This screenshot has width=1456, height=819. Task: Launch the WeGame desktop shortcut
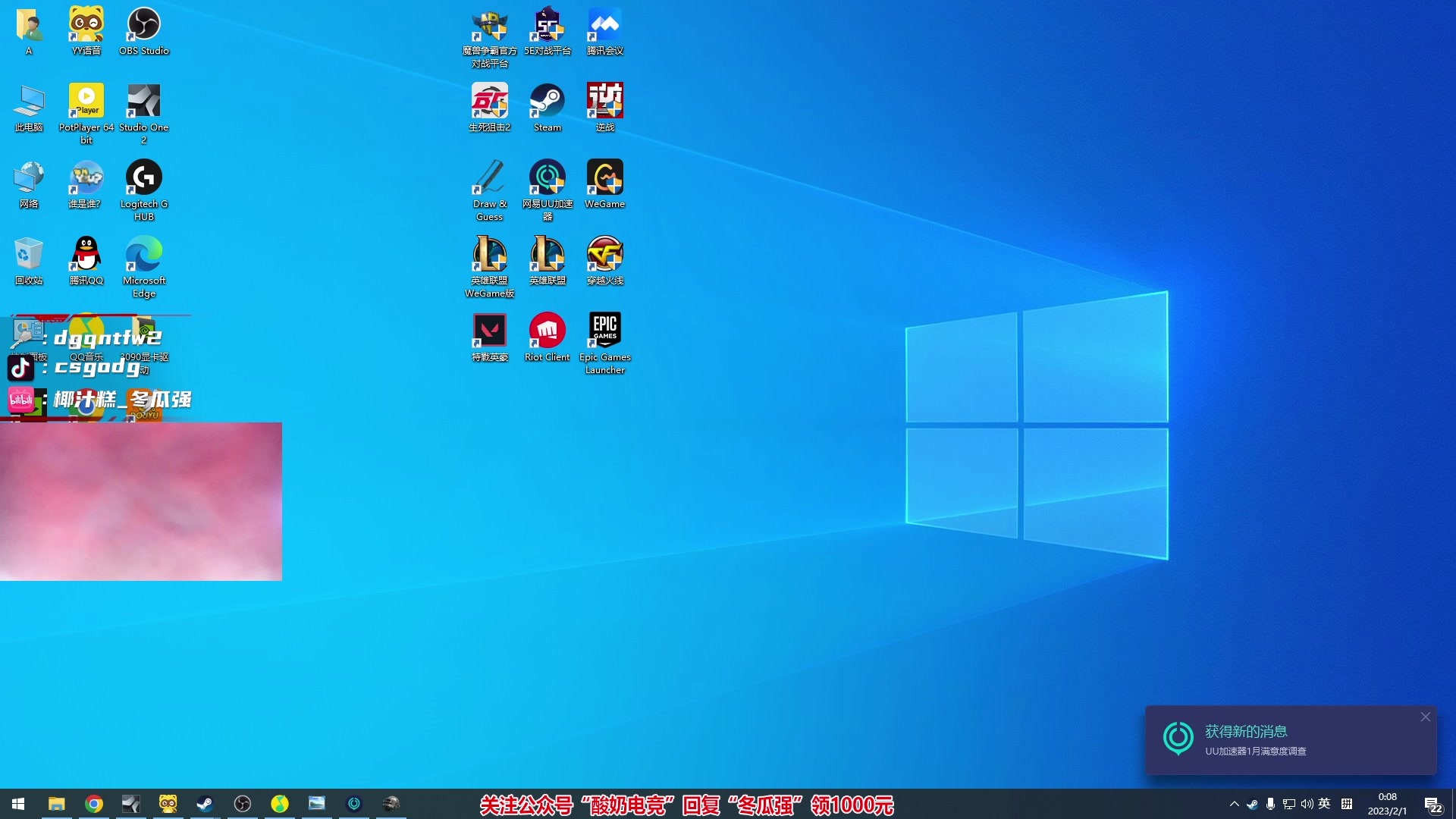[604, 179]
